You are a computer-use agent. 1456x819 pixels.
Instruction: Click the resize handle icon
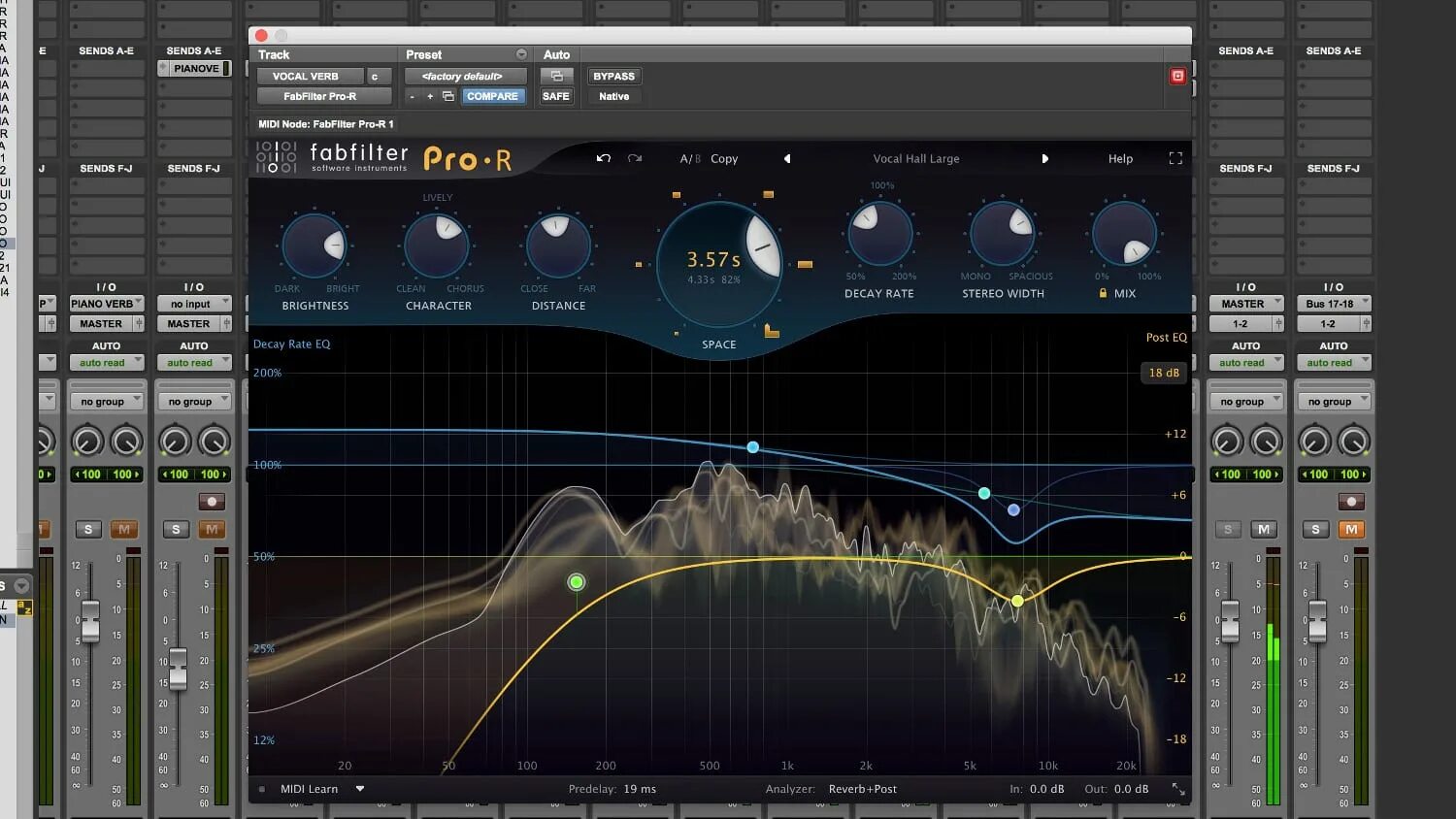click(1178, 789)
